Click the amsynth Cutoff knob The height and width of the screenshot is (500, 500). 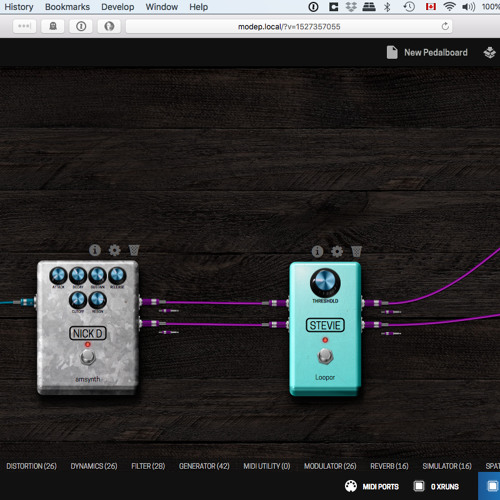click(78, 300)
